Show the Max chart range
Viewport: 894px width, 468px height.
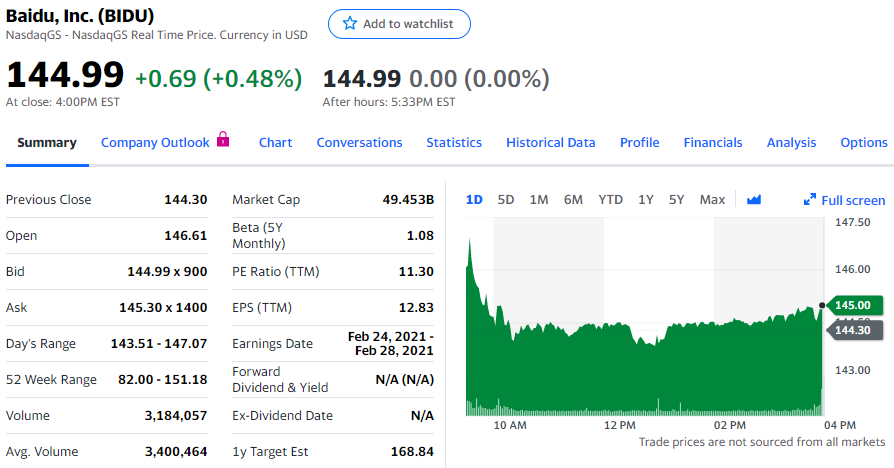(x=712, y=200)
